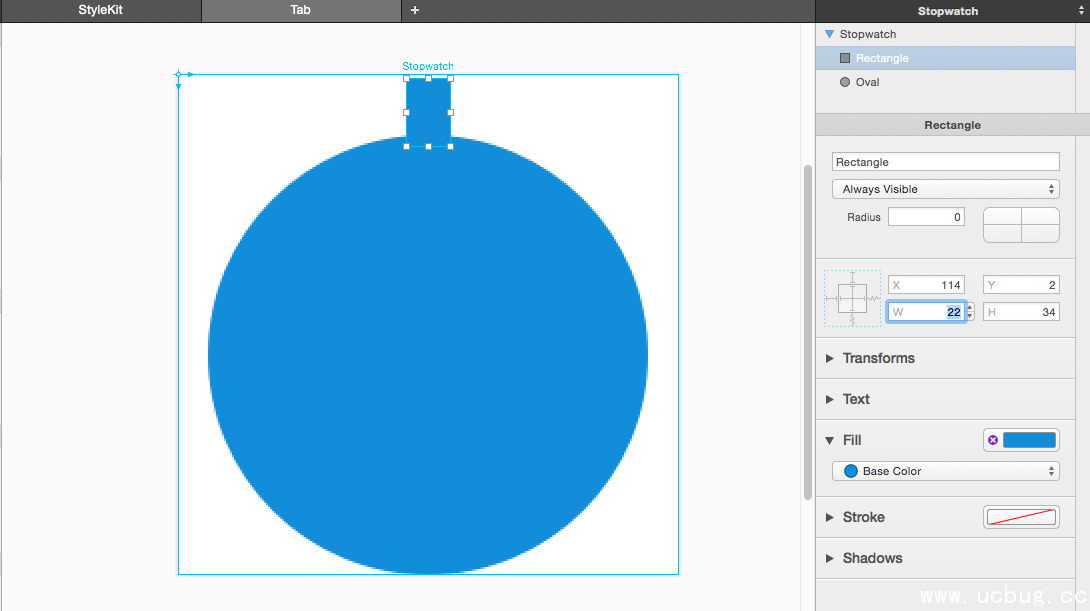Click the Radius input field

point(926,217)
